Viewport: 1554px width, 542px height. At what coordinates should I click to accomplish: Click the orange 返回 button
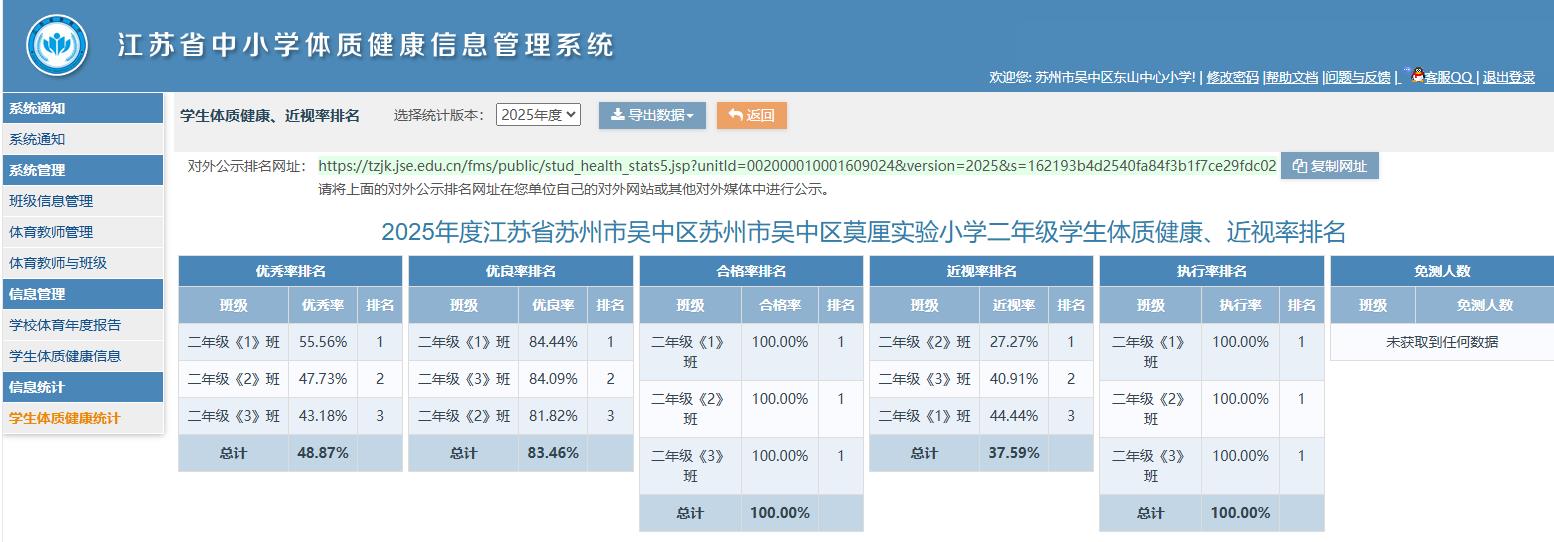[x=752, y=115]
